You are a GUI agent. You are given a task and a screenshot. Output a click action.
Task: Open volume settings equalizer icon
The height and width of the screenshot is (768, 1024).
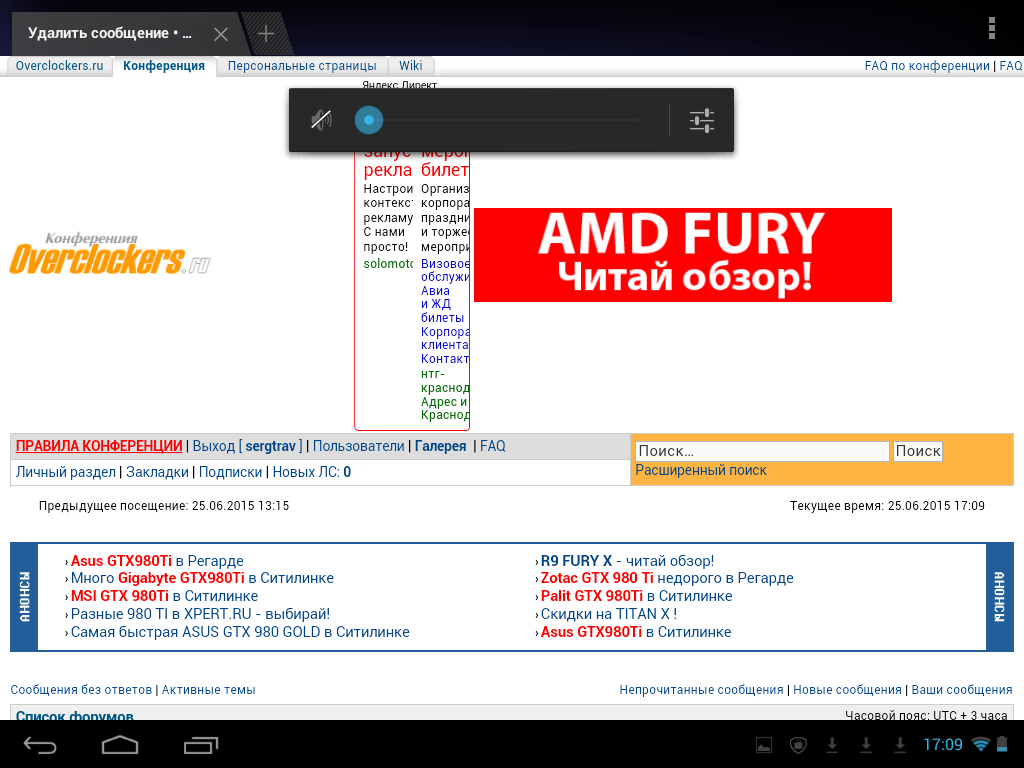click(x=701, y=121)
